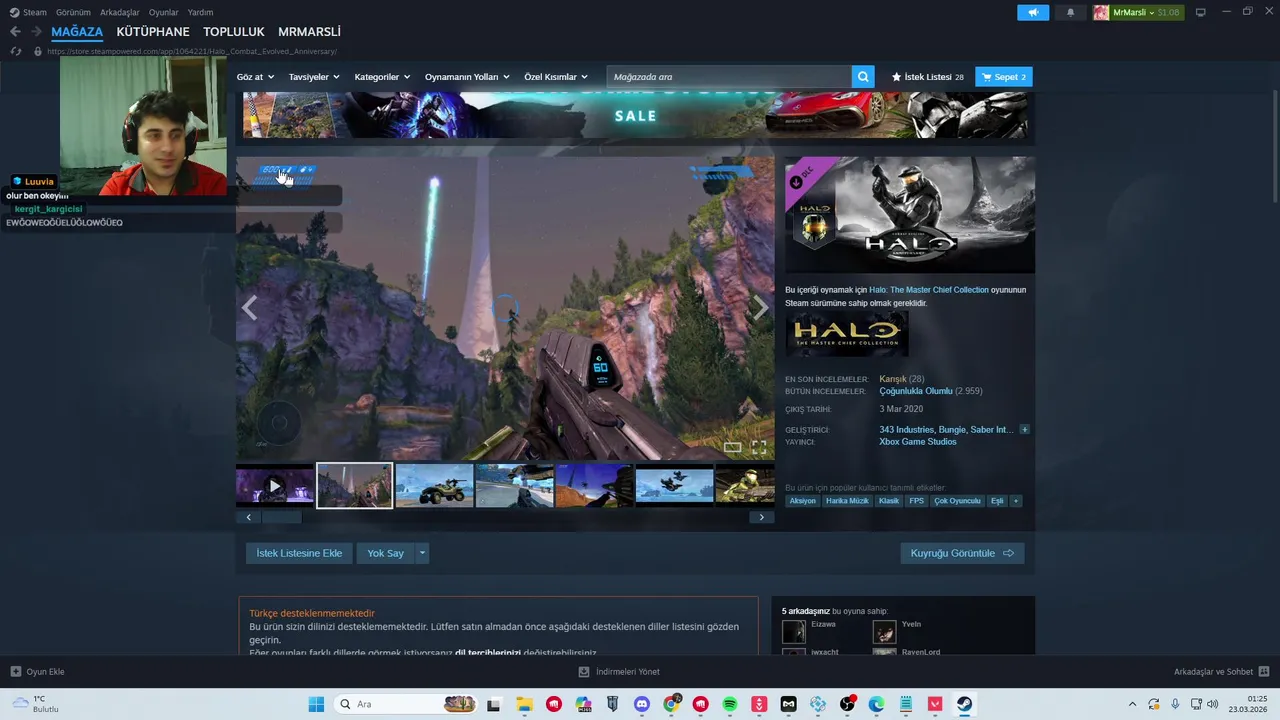Switch to KÜTÜPHANE tab

[x=153, y=32]
